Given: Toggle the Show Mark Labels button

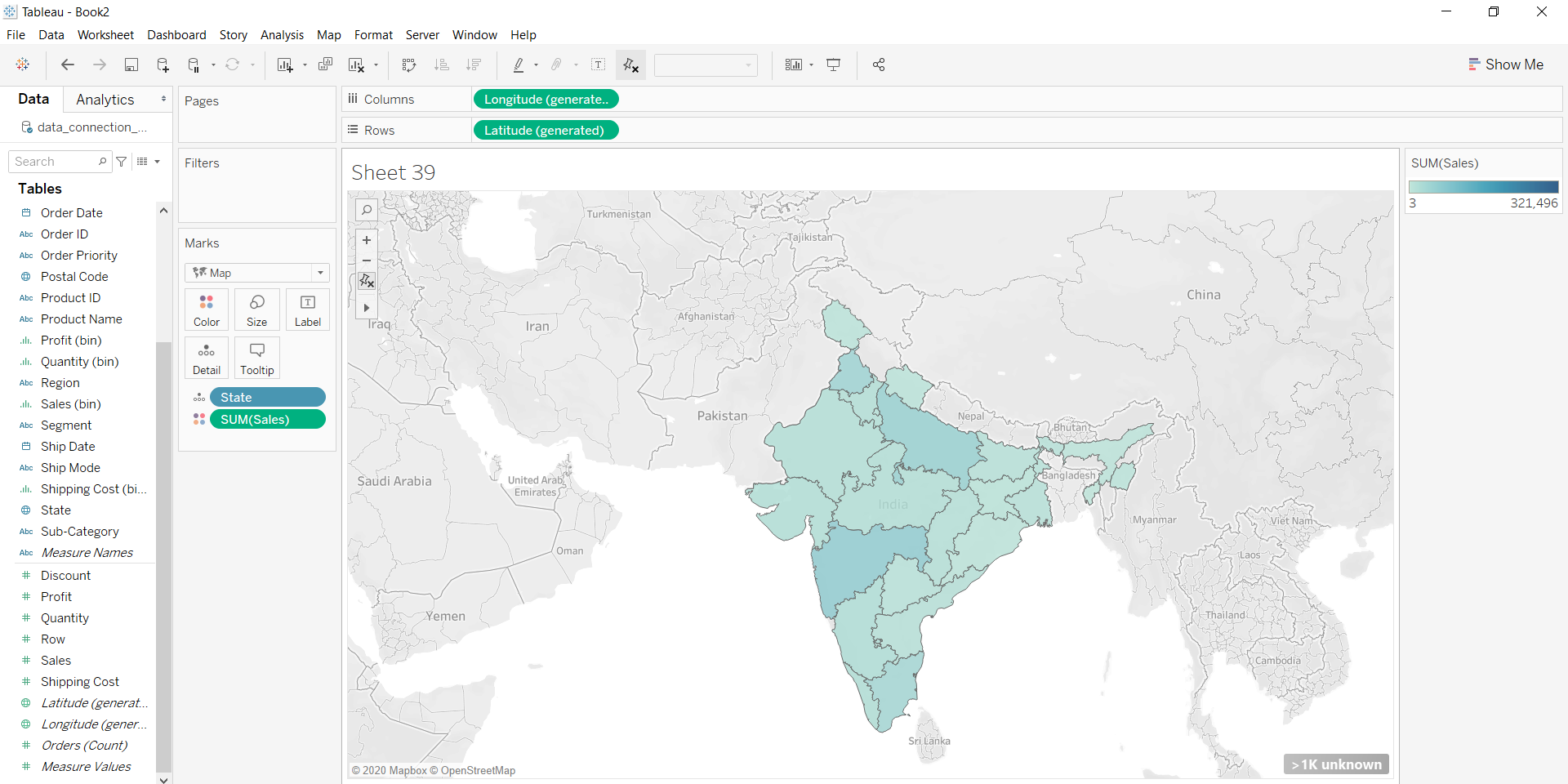Looking at the screenshot, I should click(x=599, y=65).
